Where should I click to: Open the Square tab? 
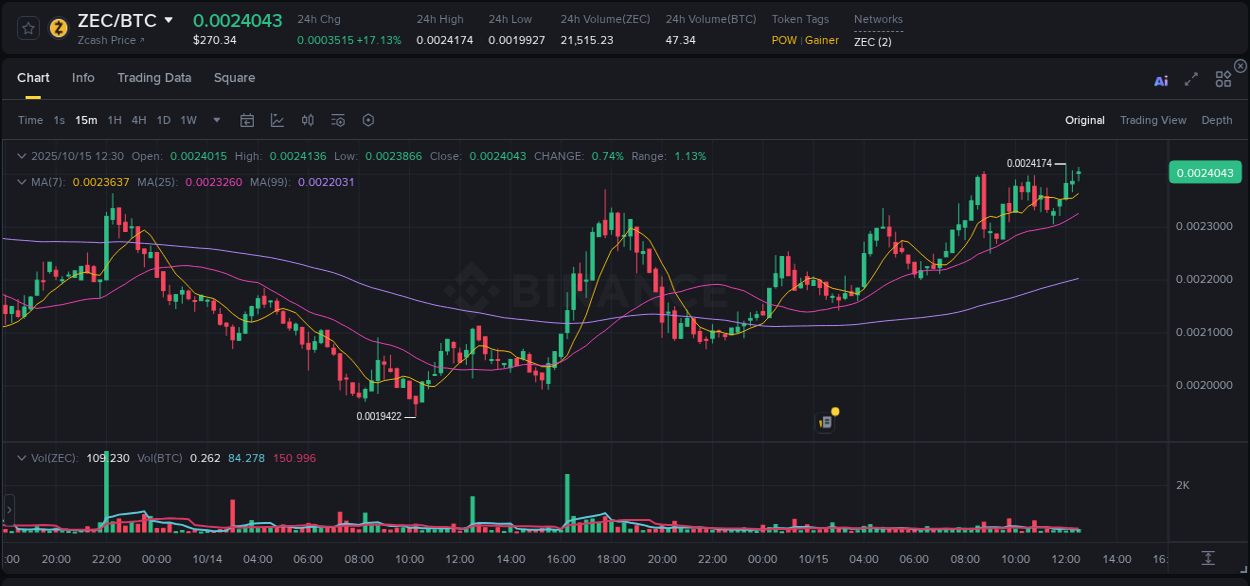(234, 77)
